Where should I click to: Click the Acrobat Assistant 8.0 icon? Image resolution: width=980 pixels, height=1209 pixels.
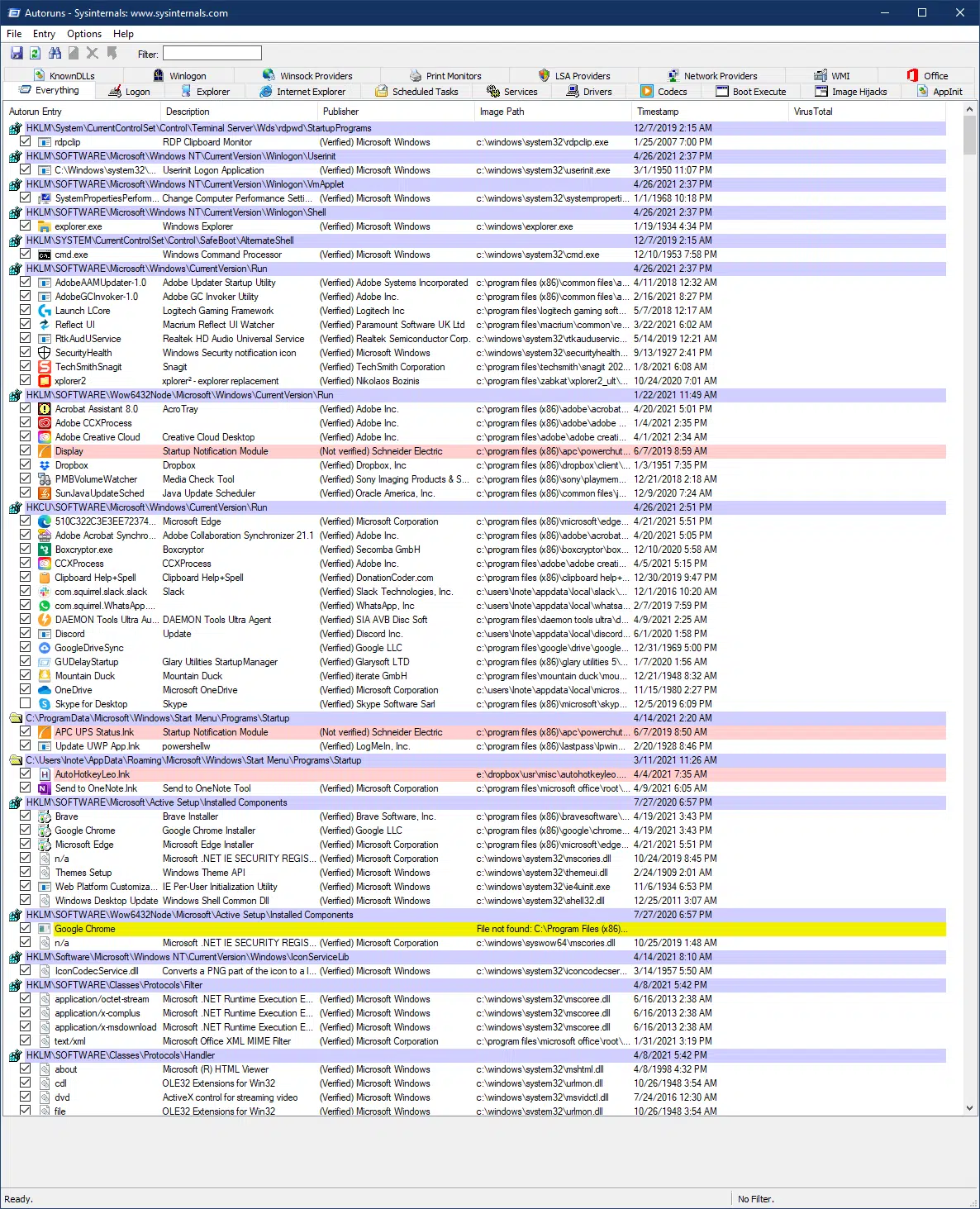pyautogui.click(x=45, y=409)
